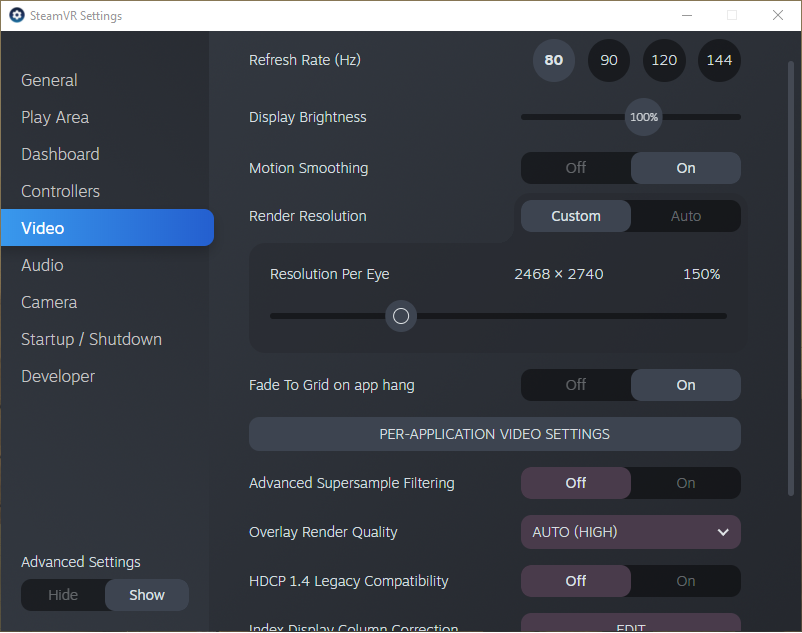This screenshot has height=633, width=802.
Task: Turn Advanced Supersample Filtering on
Action: [x=686, y=483]
